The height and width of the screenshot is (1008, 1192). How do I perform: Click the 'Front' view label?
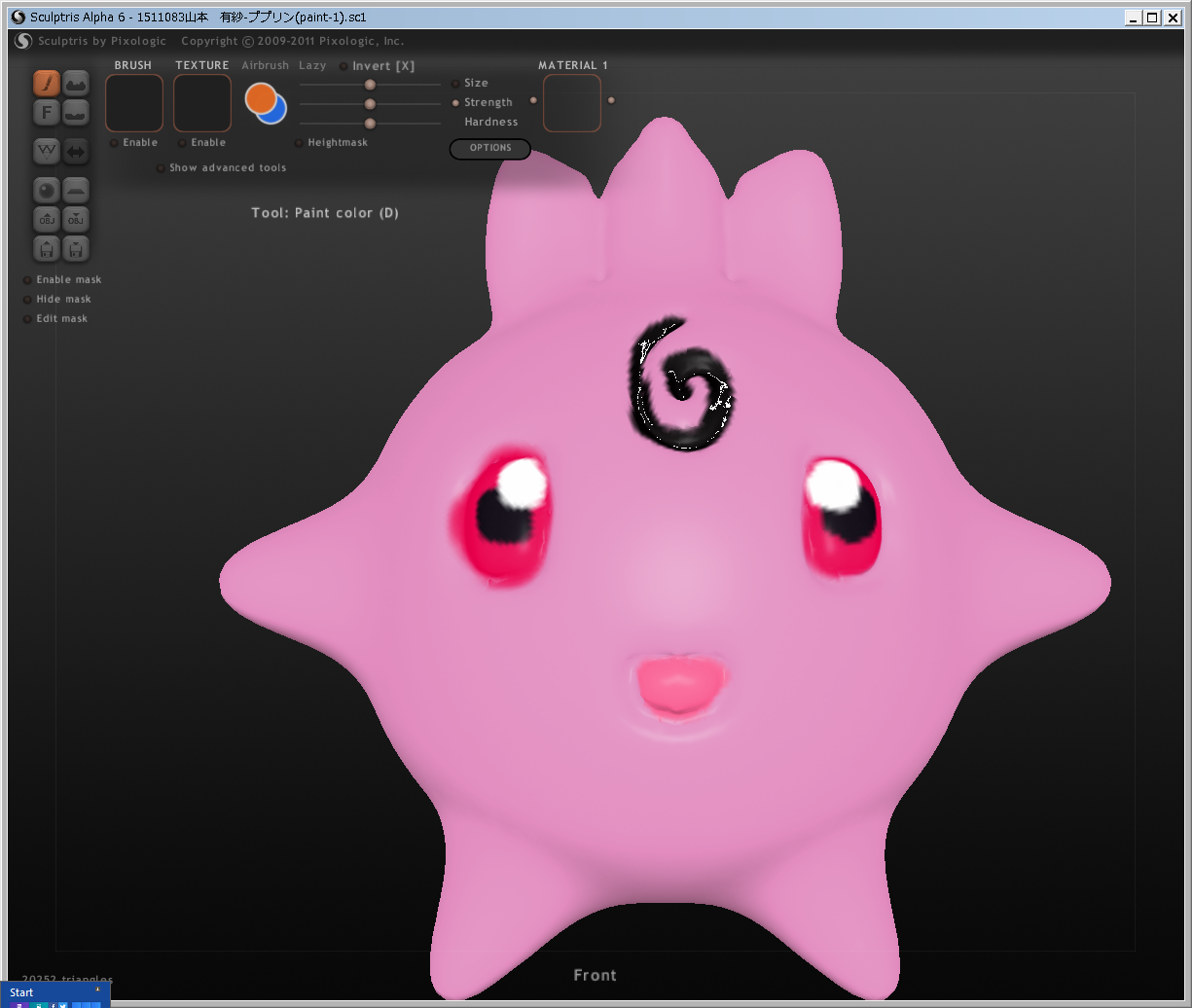click(x=595, y=976)
